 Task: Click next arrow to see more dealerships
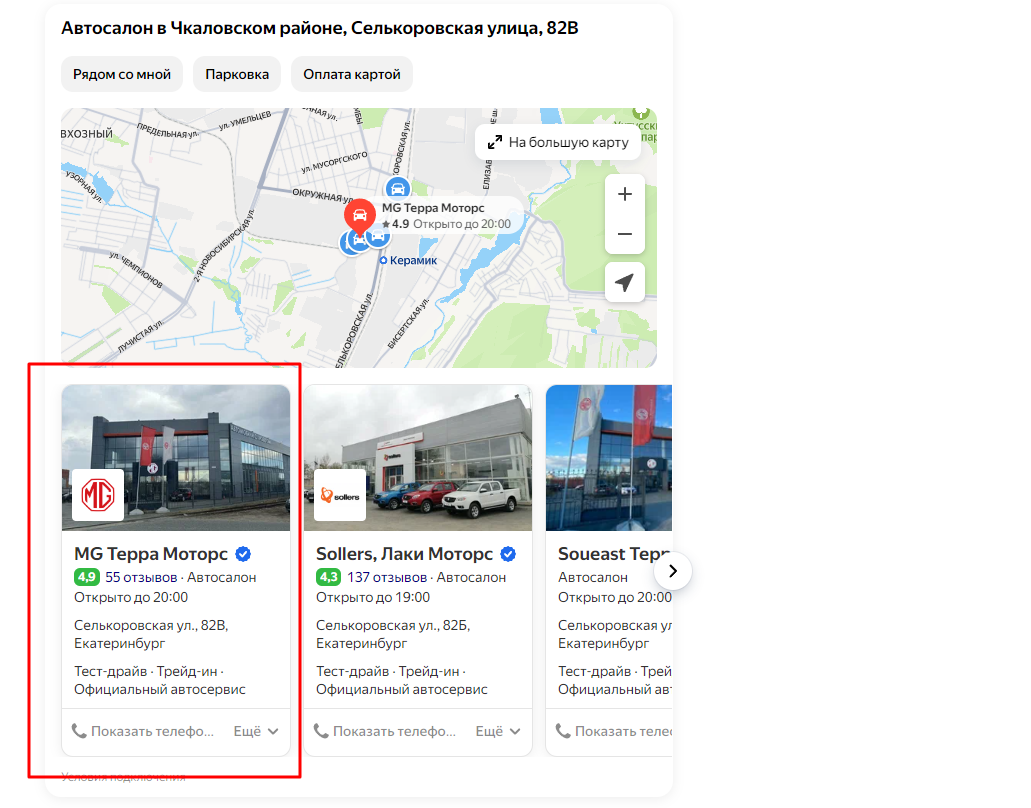tap(673, 571)
